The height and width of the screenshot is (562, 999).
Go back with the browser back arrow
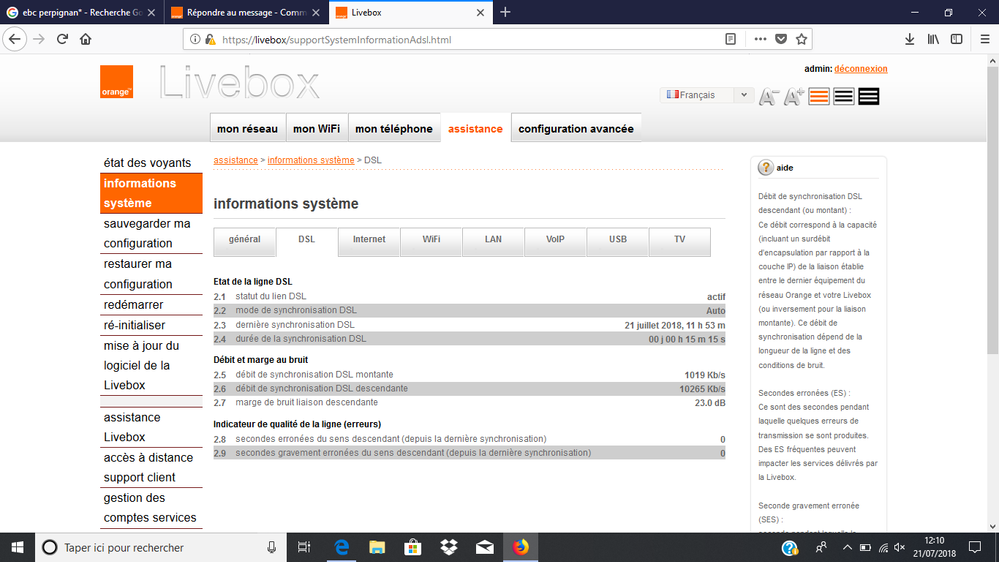pyautogui.click(x=15, y=40)
